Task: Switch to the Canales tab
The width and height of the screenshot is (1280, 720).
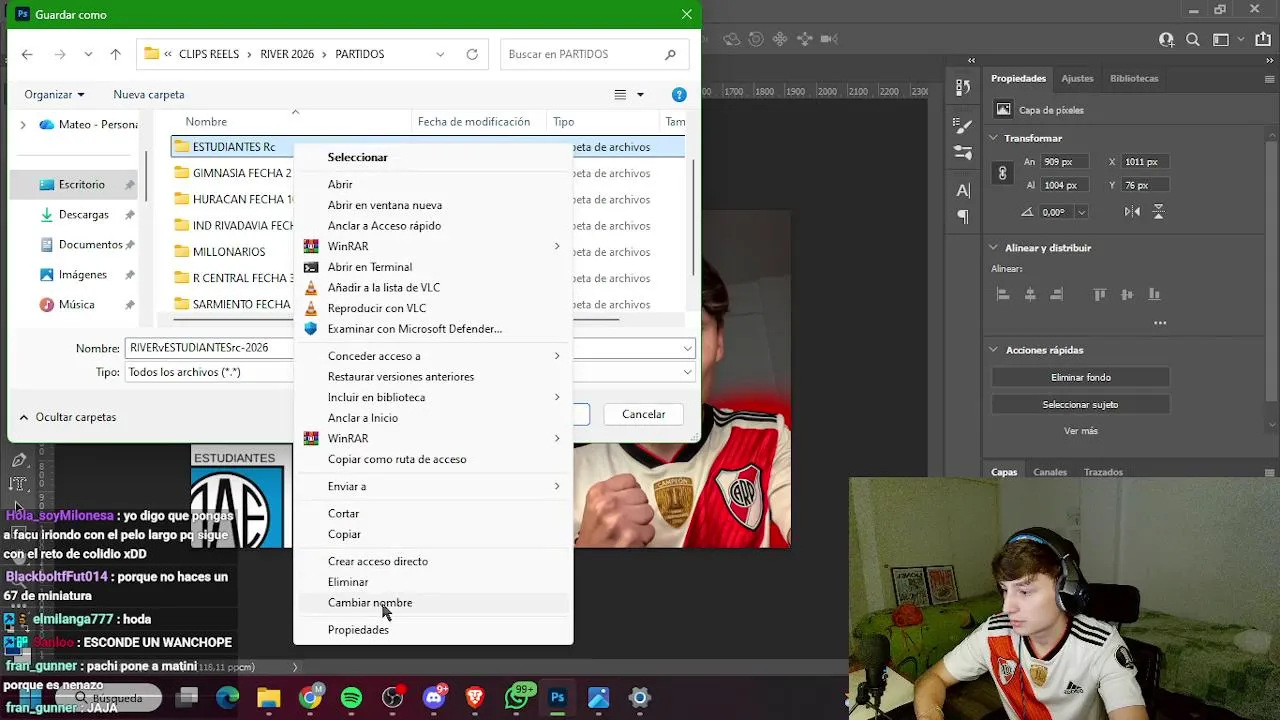Action: [1050, 472]
